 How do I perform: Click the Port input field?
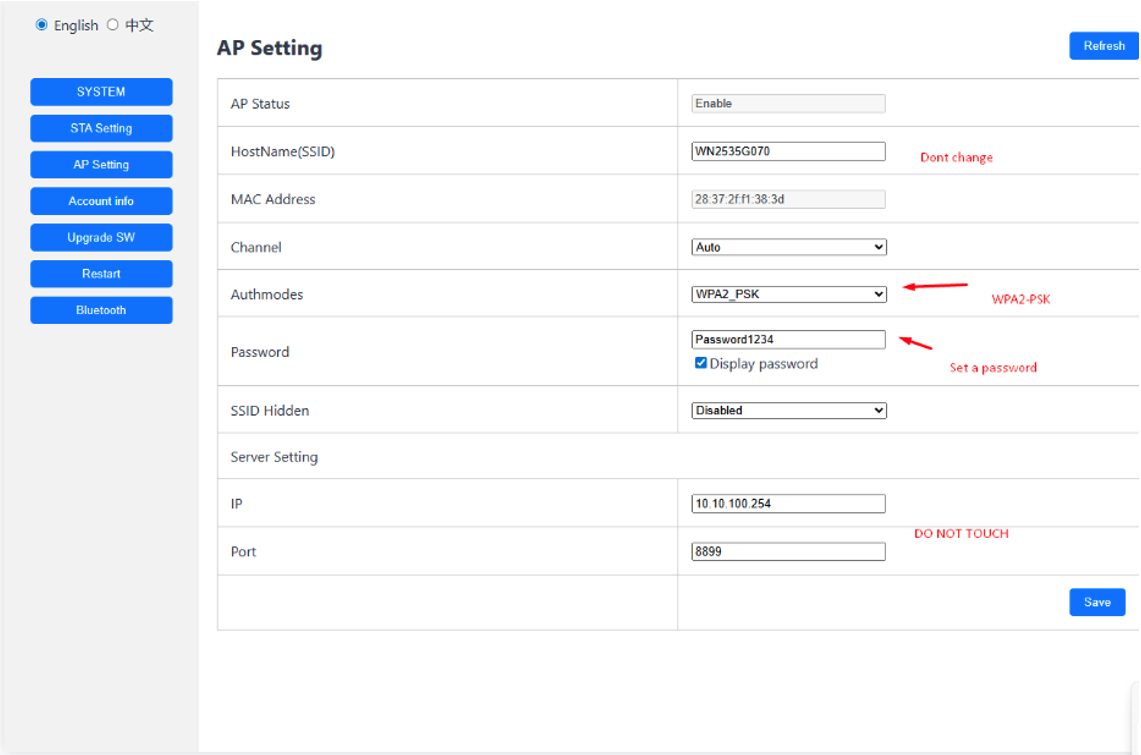[788, 551]
